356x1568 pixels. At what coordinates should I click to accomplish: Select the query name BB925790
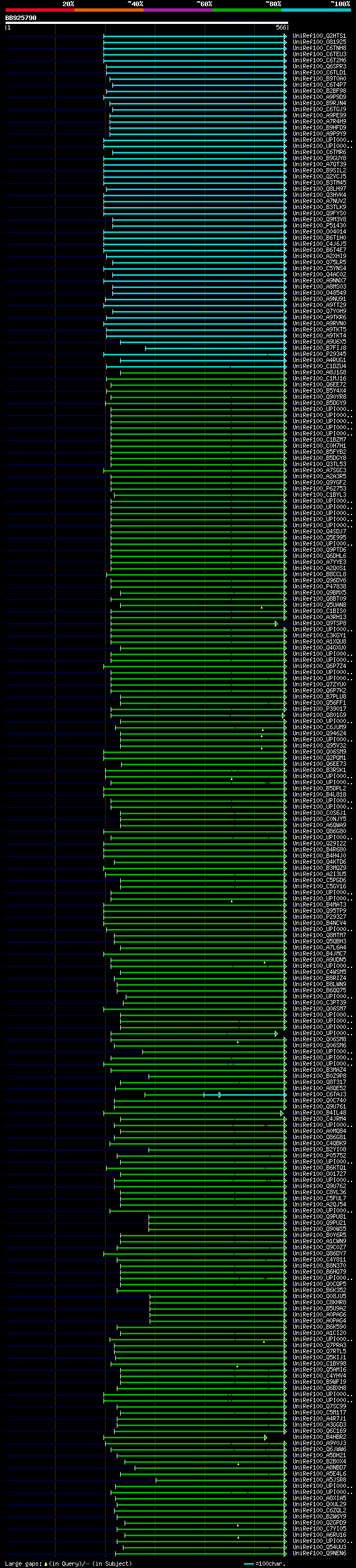[21, 18]
